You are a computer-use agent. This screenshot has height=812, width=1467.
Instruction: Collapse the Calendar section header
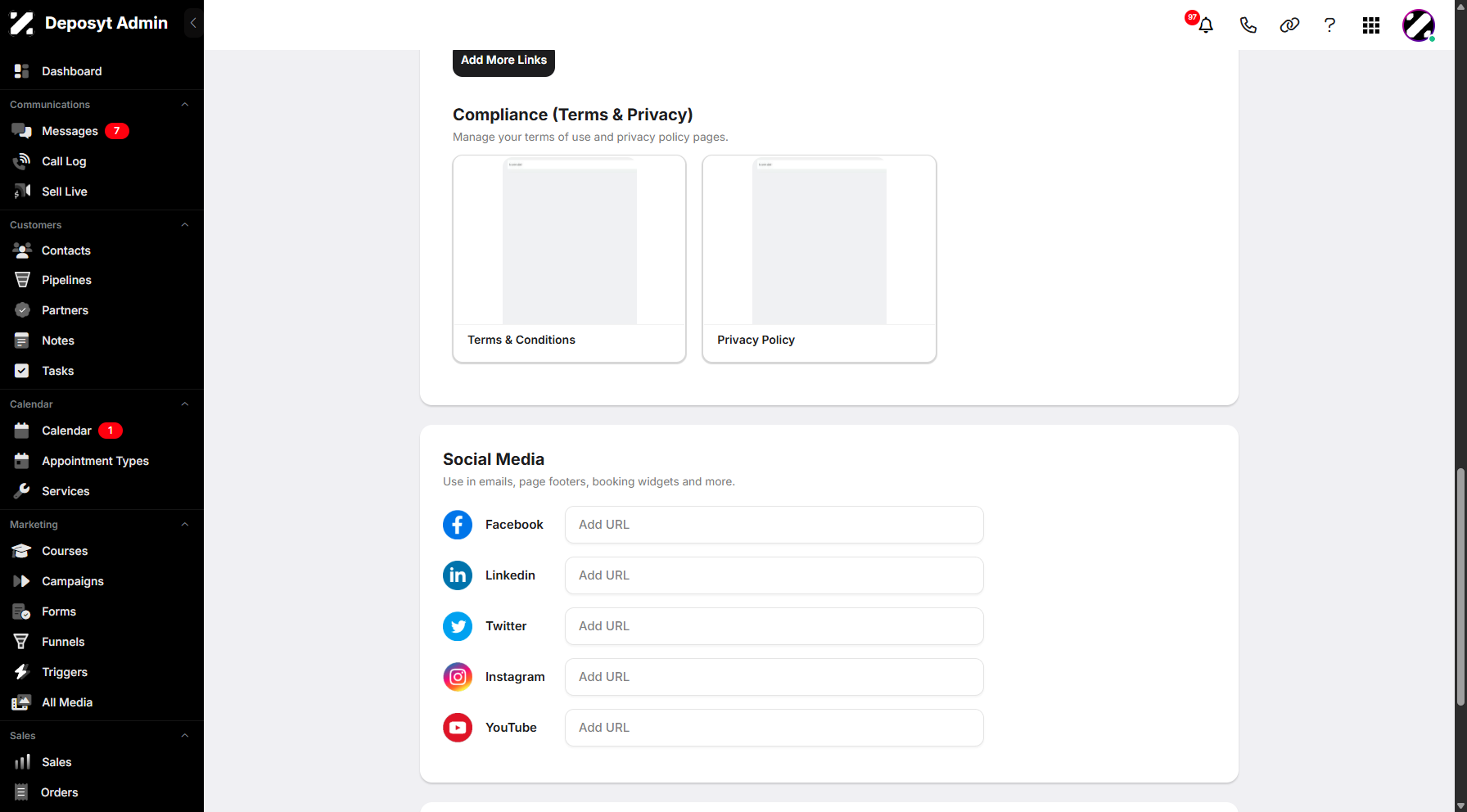[185, 404]
